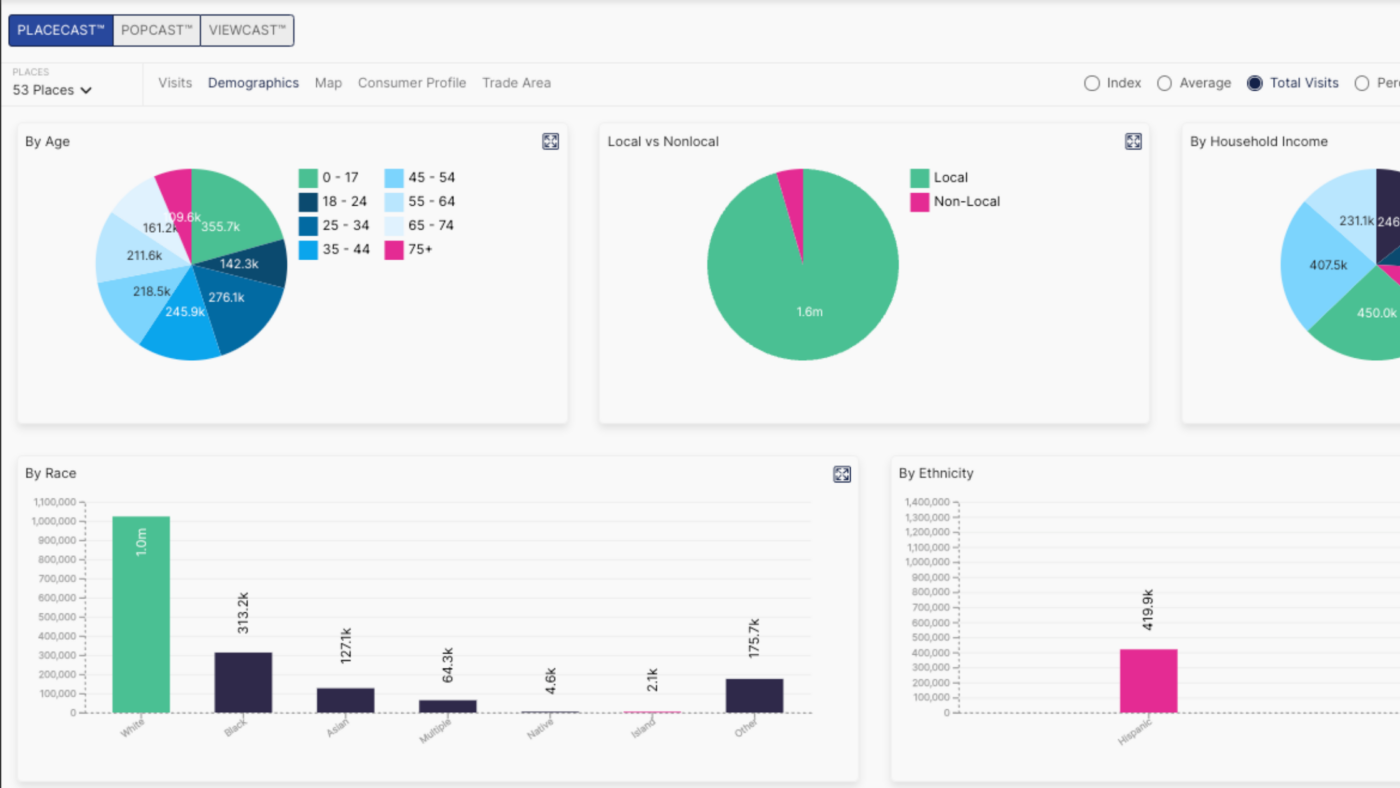Open the Trade Area tab
The width and height of the screenshot is (1400, 788).
click(516, 83)
